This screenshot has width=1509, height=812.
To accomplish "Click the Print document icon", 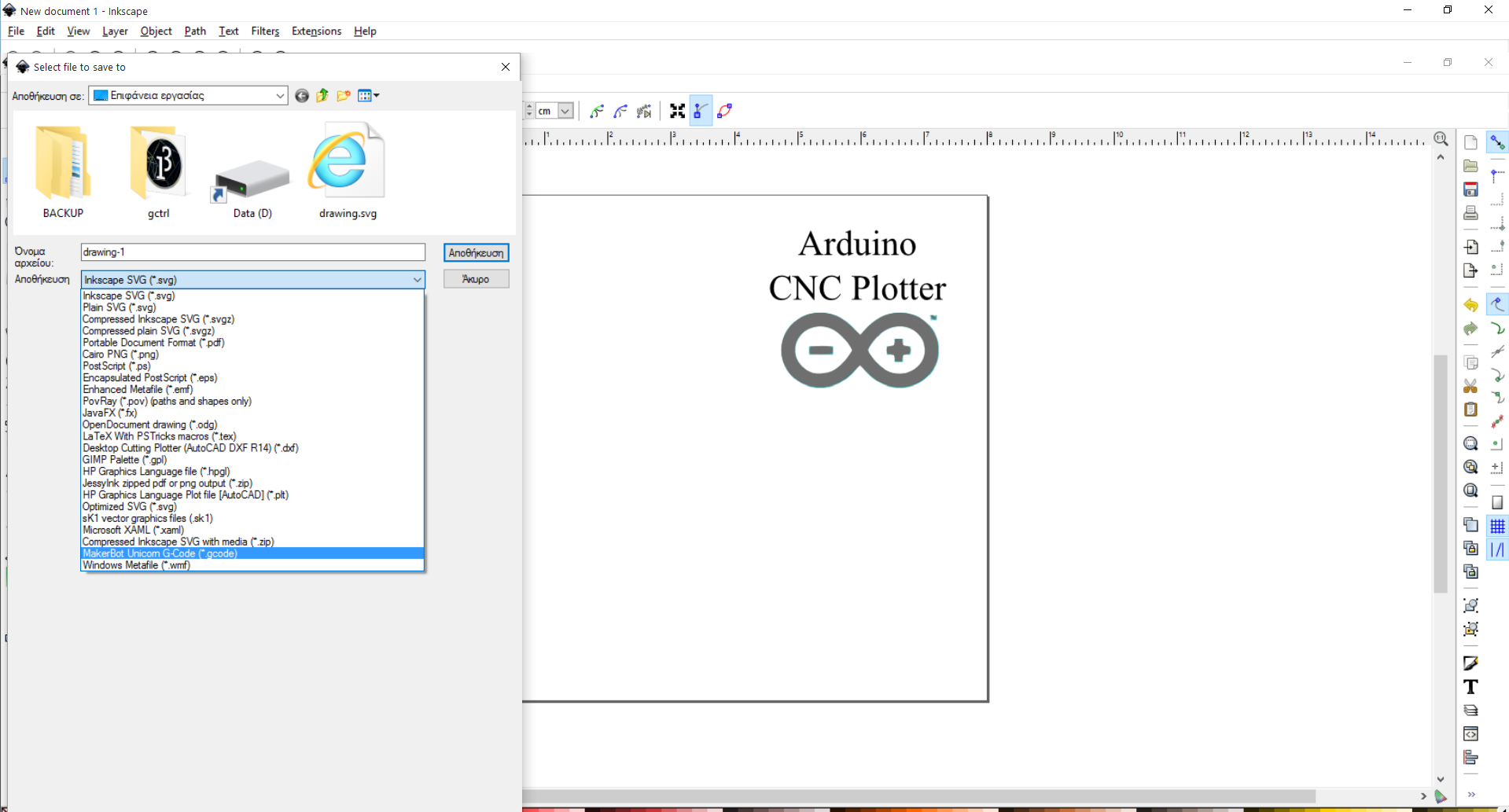I will (x=1470, y=212).
